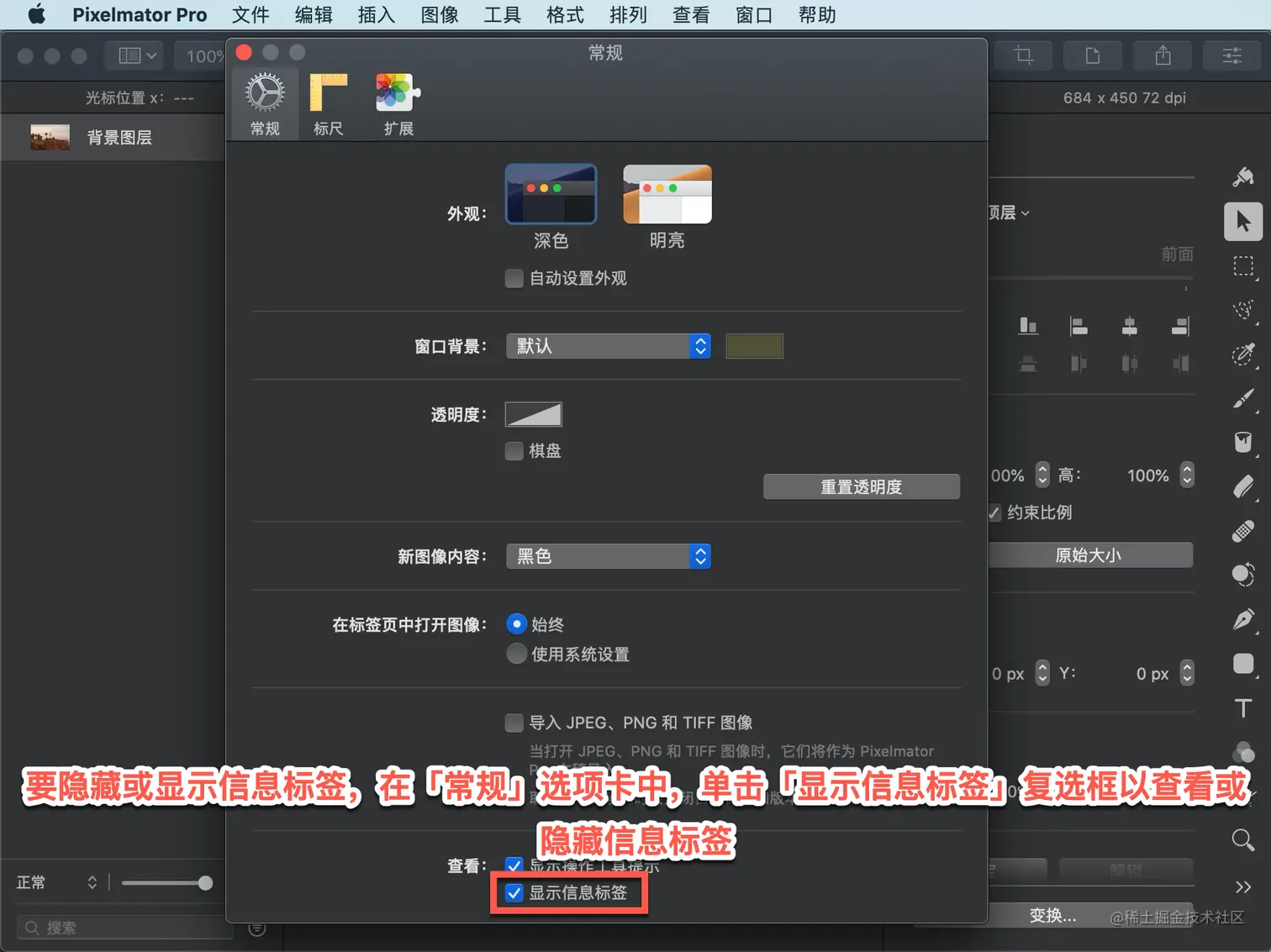1271x952 pixels.
Task: Click the 变换... button
Action: coord(1052,915)
